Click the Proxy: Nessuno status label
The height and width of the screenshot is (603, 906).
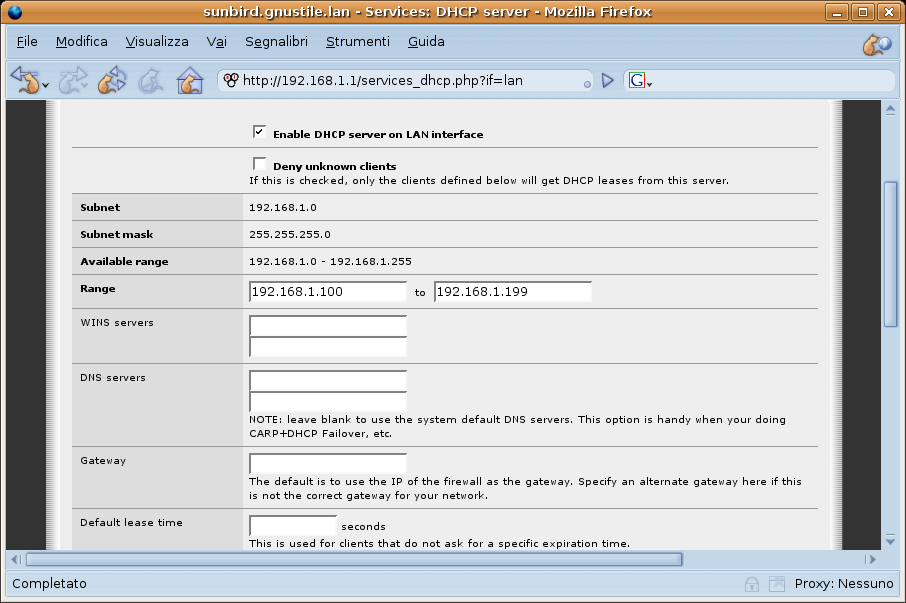pyautogui.click(x=843, y=583)
